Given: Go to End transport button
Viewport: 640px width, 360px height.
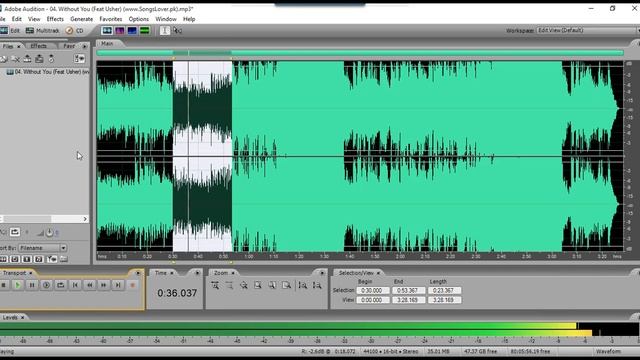Looking at the screenshot, I should pos(118,285).
